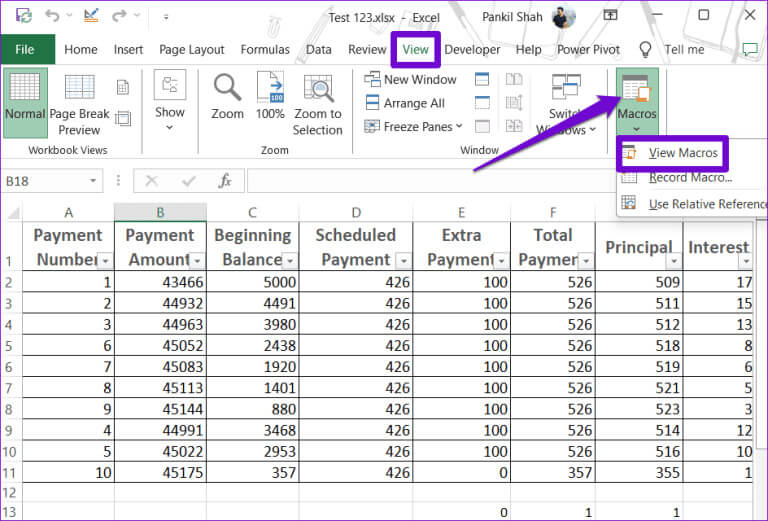This screenshot has height=521, width=768.
Task: Open filter dropdown for Payment Amount column
Action: tap(196, 260)
